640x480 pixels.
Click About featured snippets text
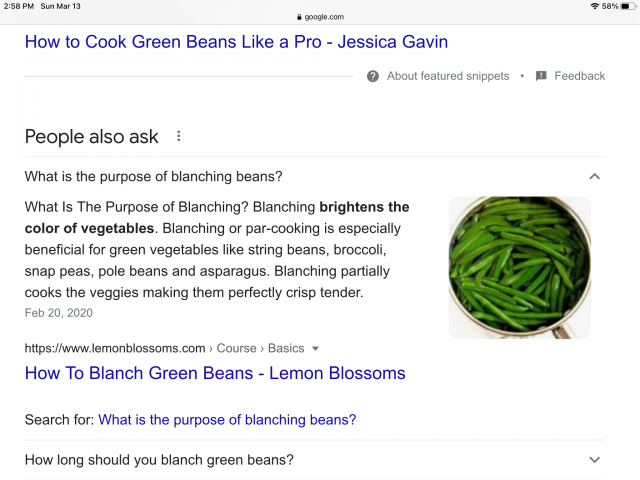coord(448,76)
